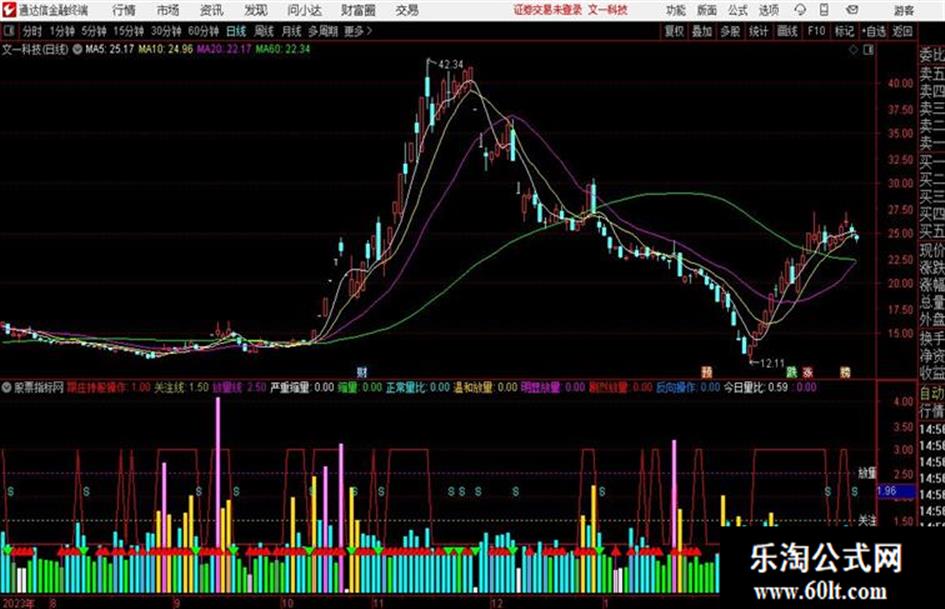Click the 12.11 low price label

pos(772,364)
